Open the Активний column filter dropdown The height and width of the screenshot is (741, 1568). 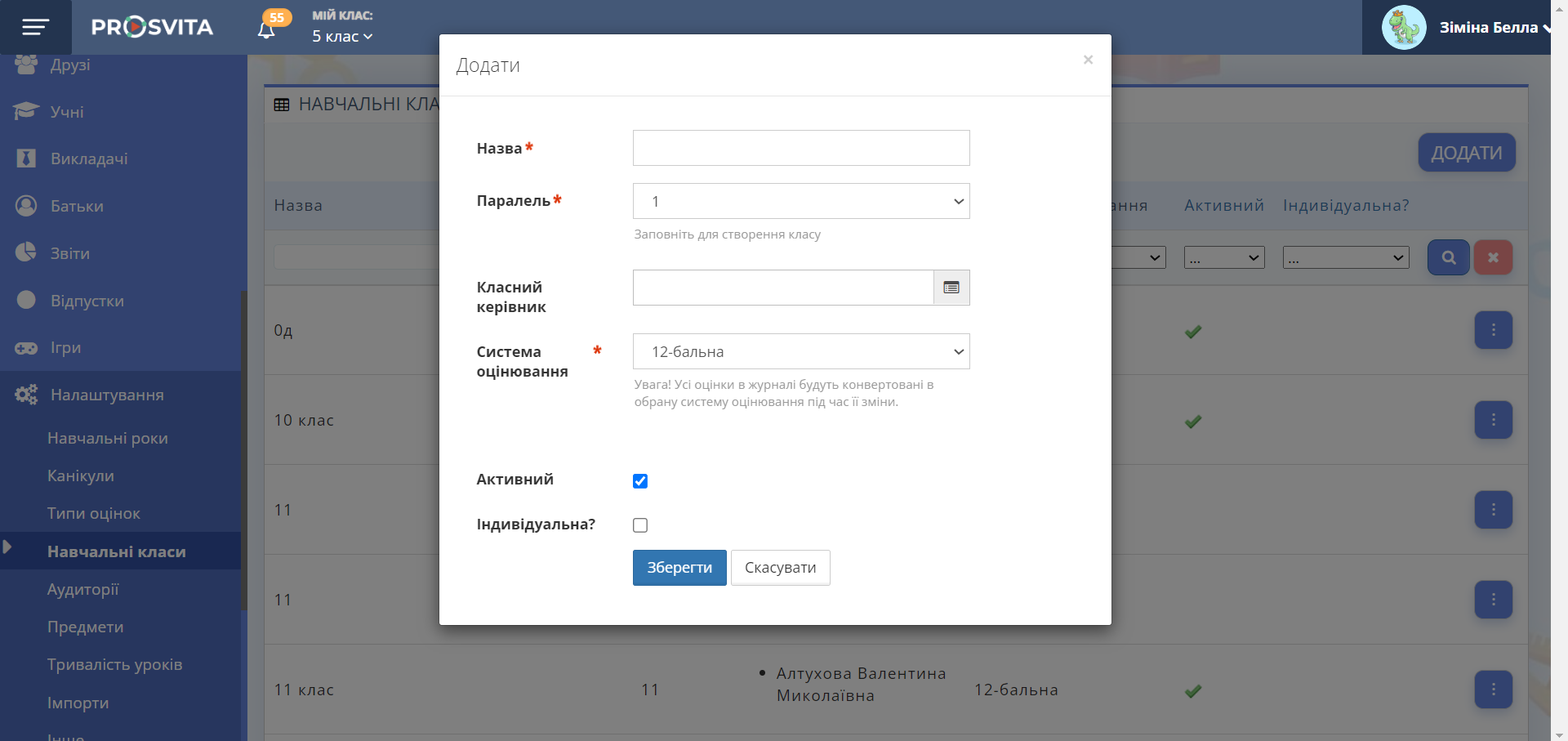point(1223,257)
